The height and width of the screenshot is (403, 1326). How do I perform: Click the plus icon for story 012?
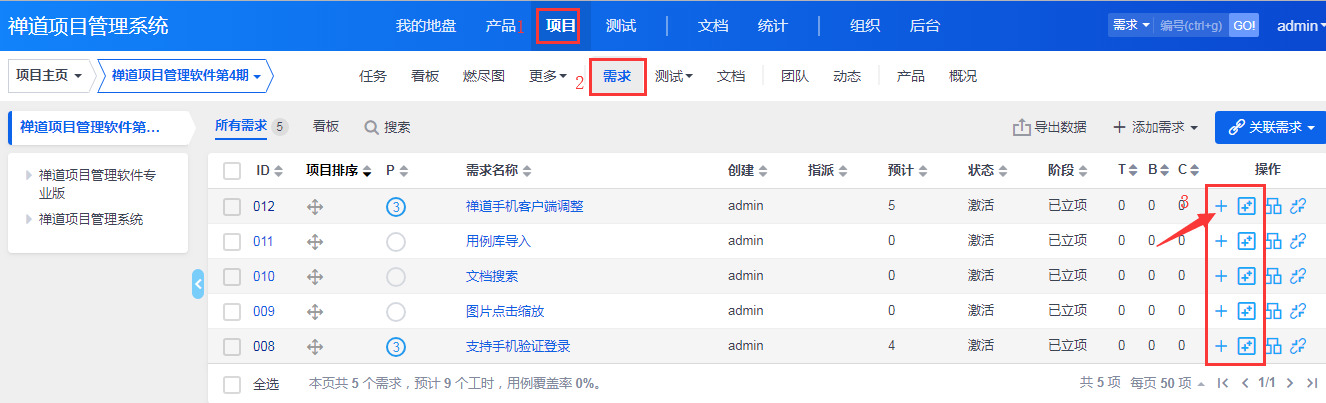(x=1220, y=207)
